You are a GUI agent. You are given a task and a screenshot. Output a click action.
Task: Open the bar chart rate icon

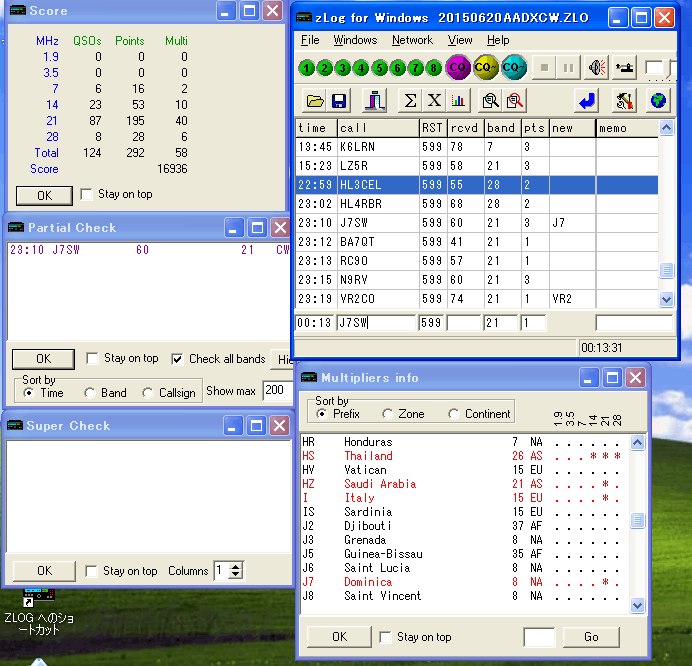pos(458,101)
